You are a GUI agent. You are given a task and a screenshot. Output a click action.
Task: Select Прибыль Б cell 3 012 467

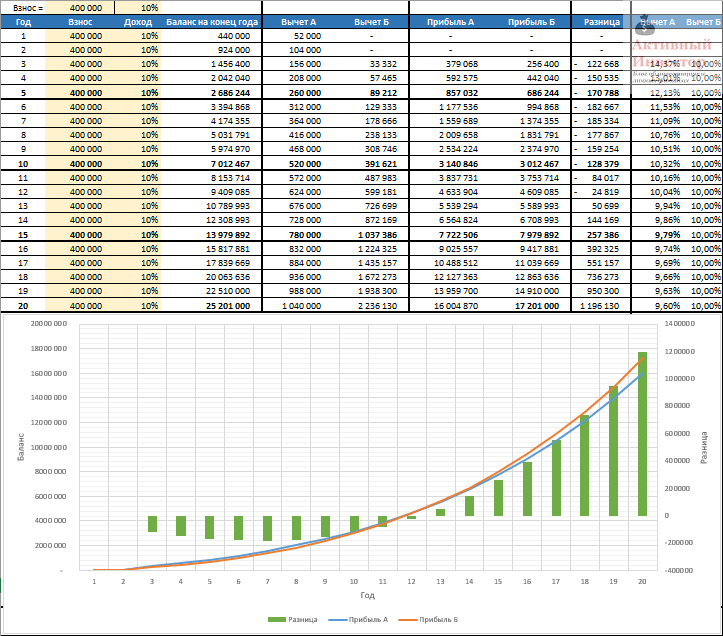tap(537, 164)
